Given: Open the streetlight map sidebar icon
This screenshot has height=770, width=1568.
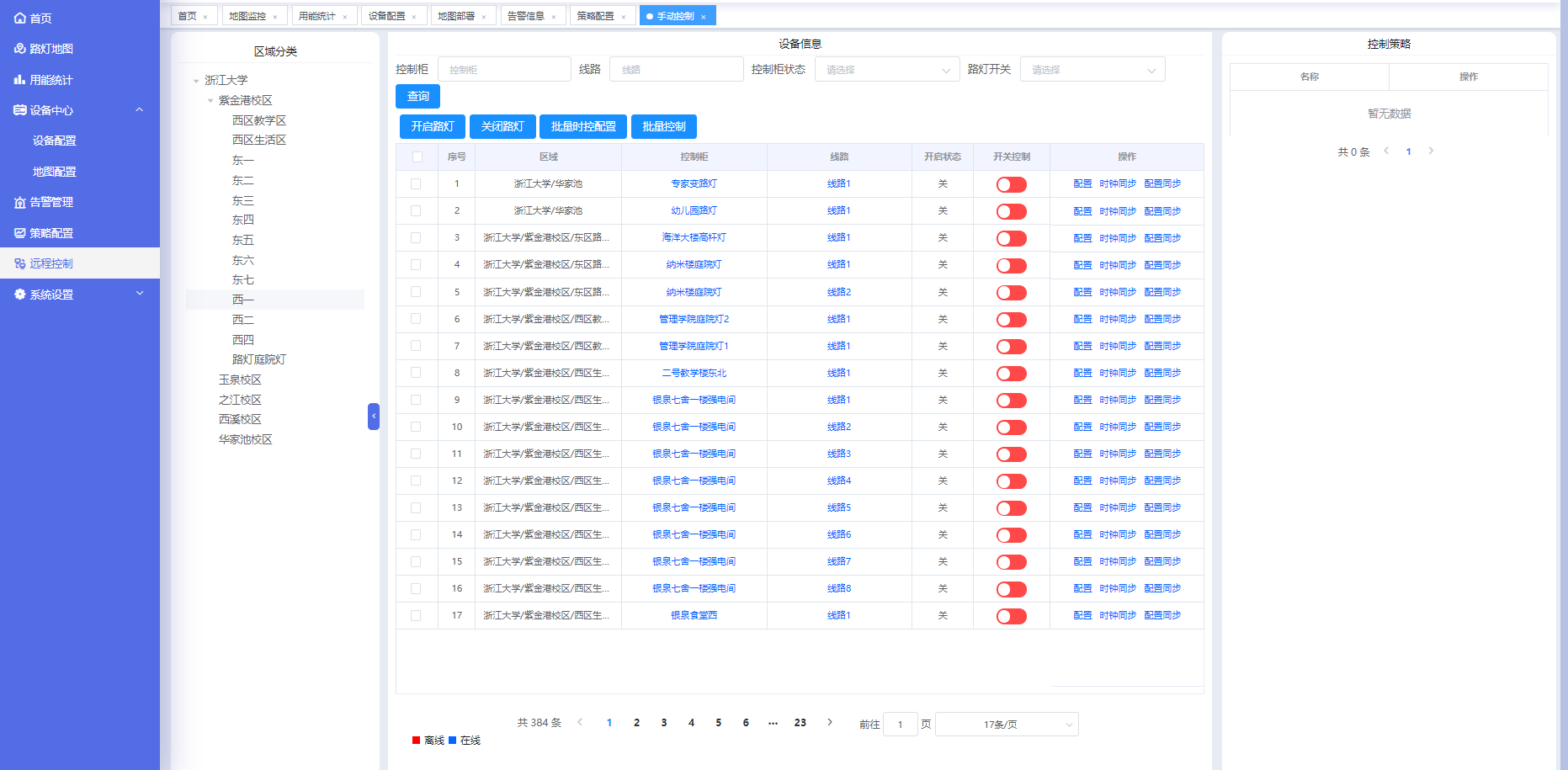Looking at the screenshot, I should [20, 49].
